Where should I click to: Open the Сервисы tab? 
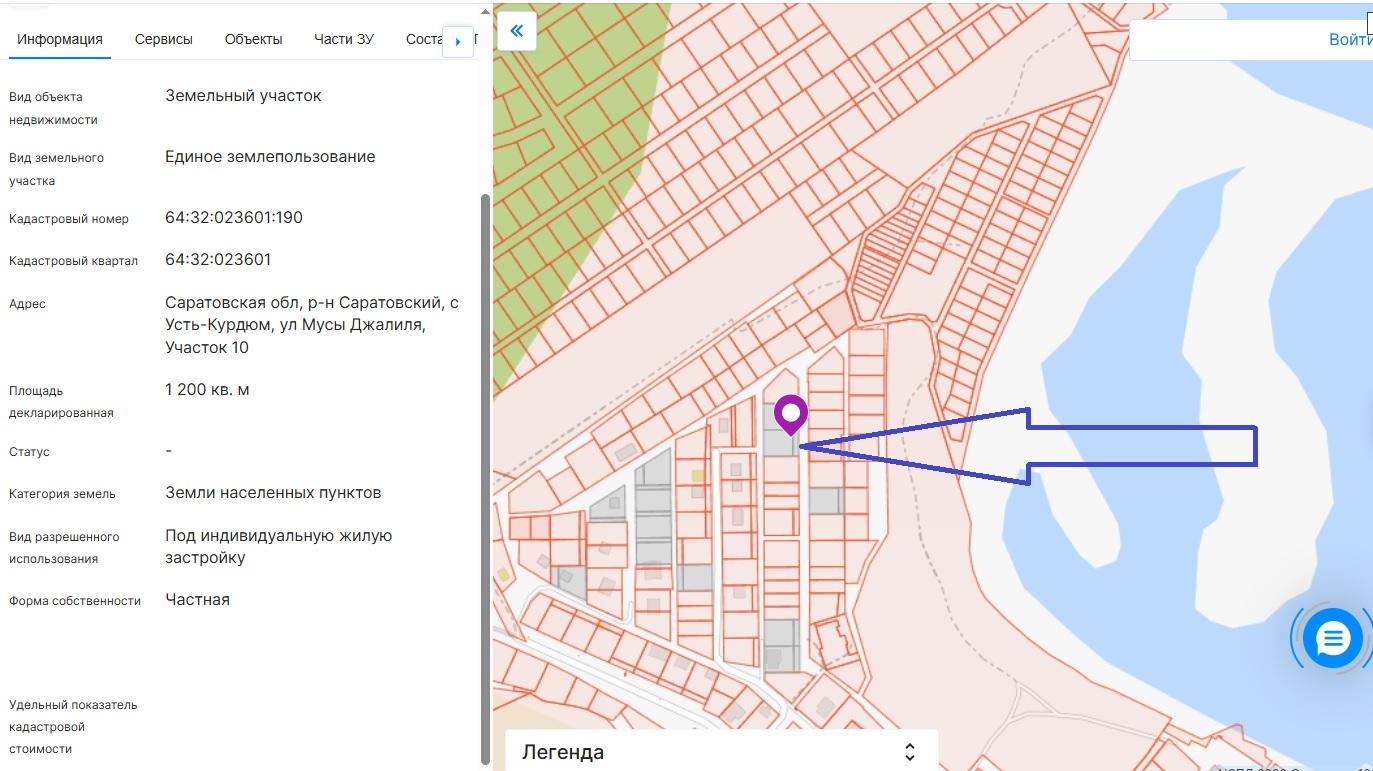164,40
